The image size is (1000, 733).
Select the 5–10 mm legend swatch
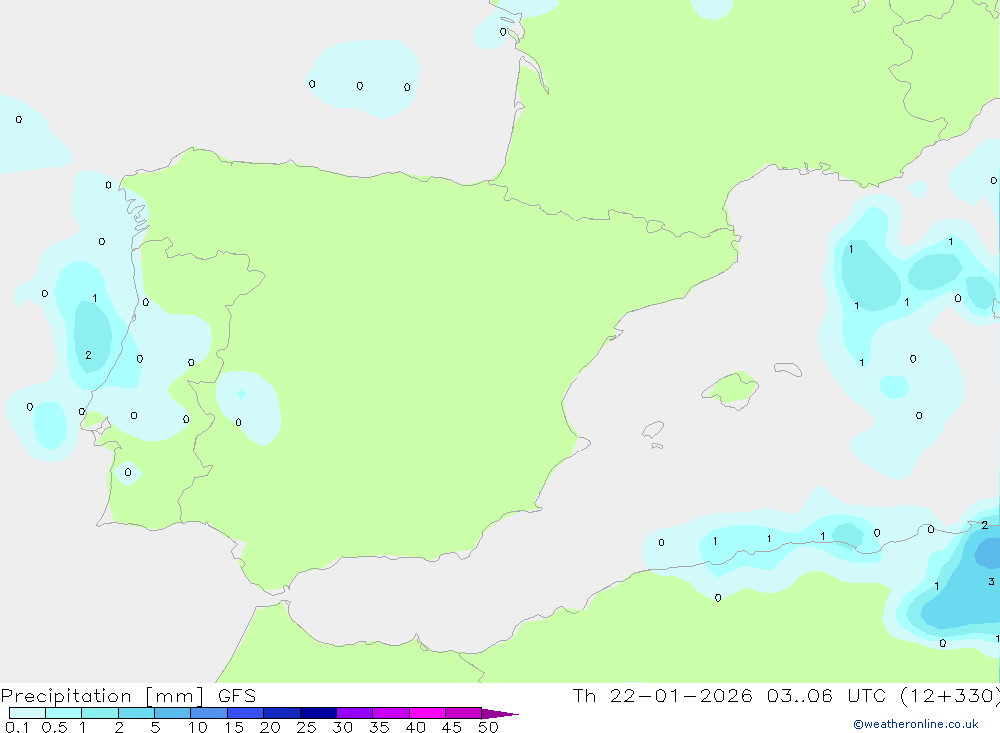(173, 713)
